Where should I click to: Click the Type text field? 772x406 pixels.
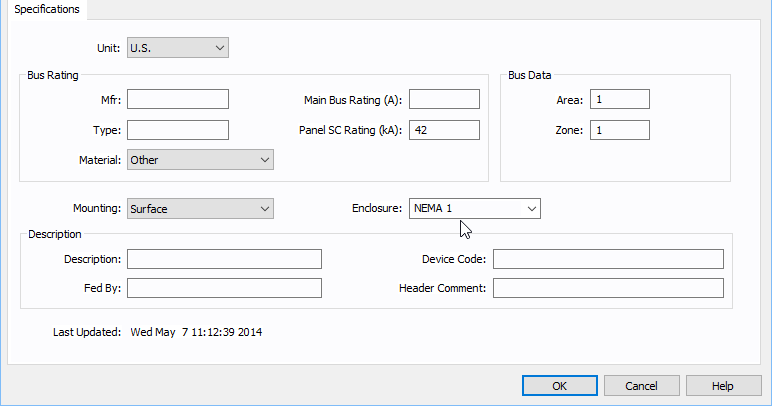178,130
